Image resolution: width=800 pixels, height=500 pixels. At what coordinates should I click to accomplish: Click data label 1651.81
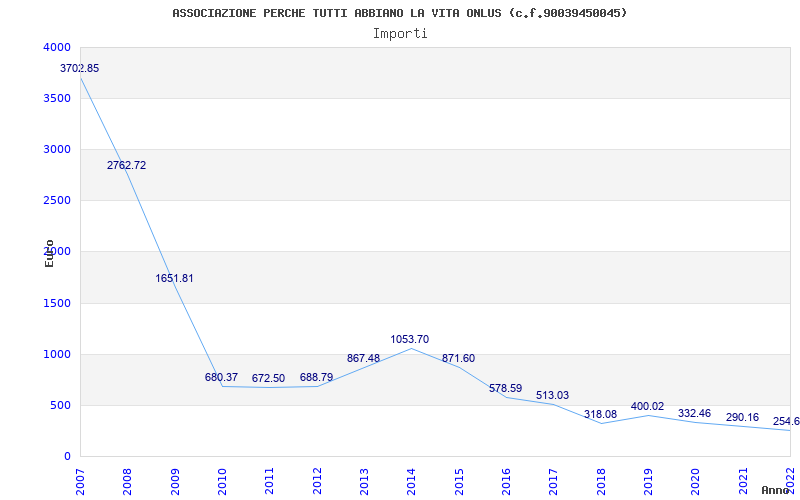[174, 279]
